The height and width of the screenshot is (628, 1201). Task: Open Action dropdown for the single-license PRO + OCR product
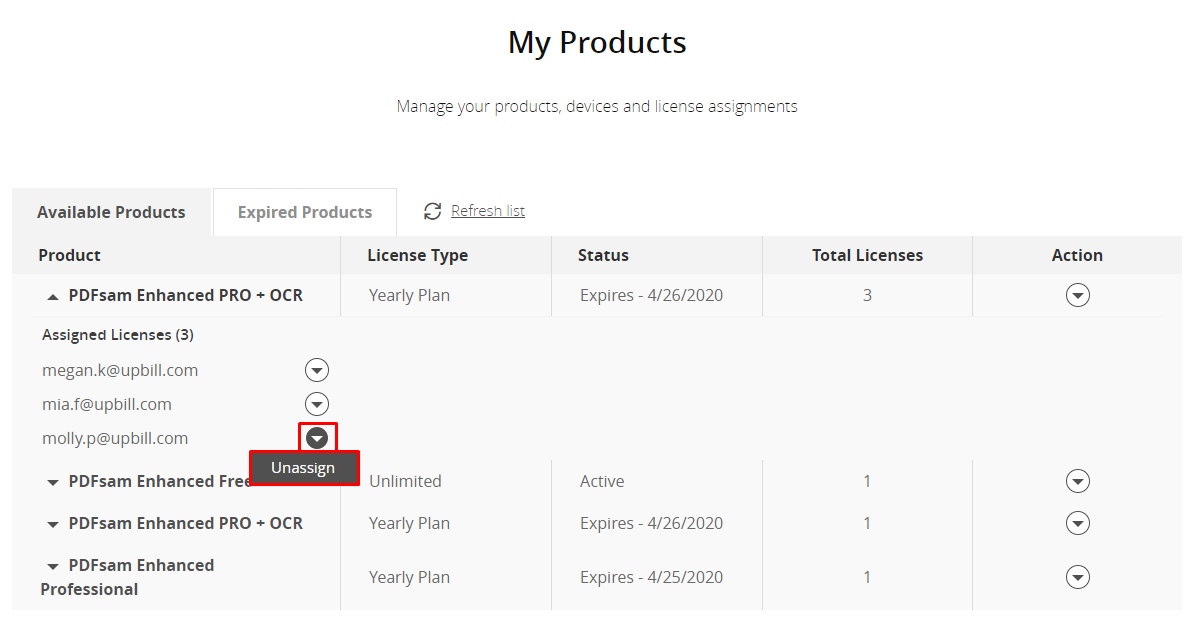click(1077, 523)
